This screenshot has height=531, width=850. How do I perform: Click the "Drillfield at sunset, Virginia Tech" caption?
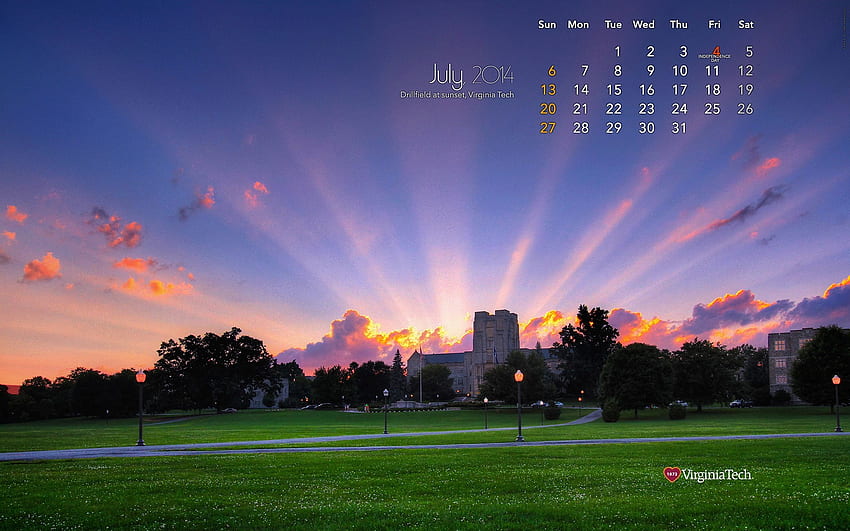(x=457, y=95)
